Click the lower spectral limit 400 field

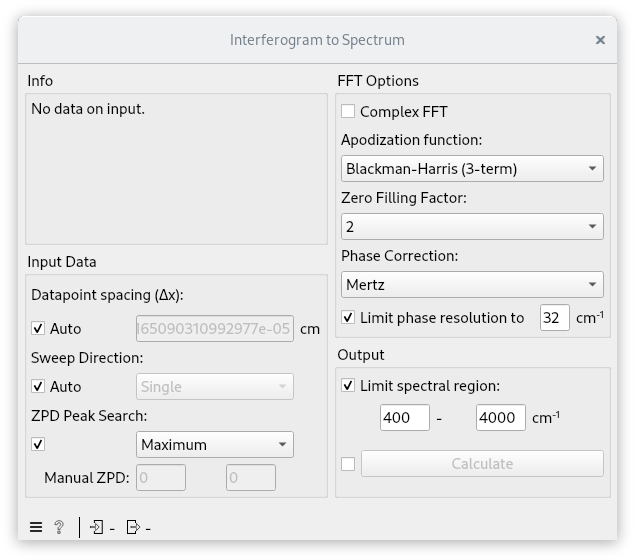coord(405,417)
